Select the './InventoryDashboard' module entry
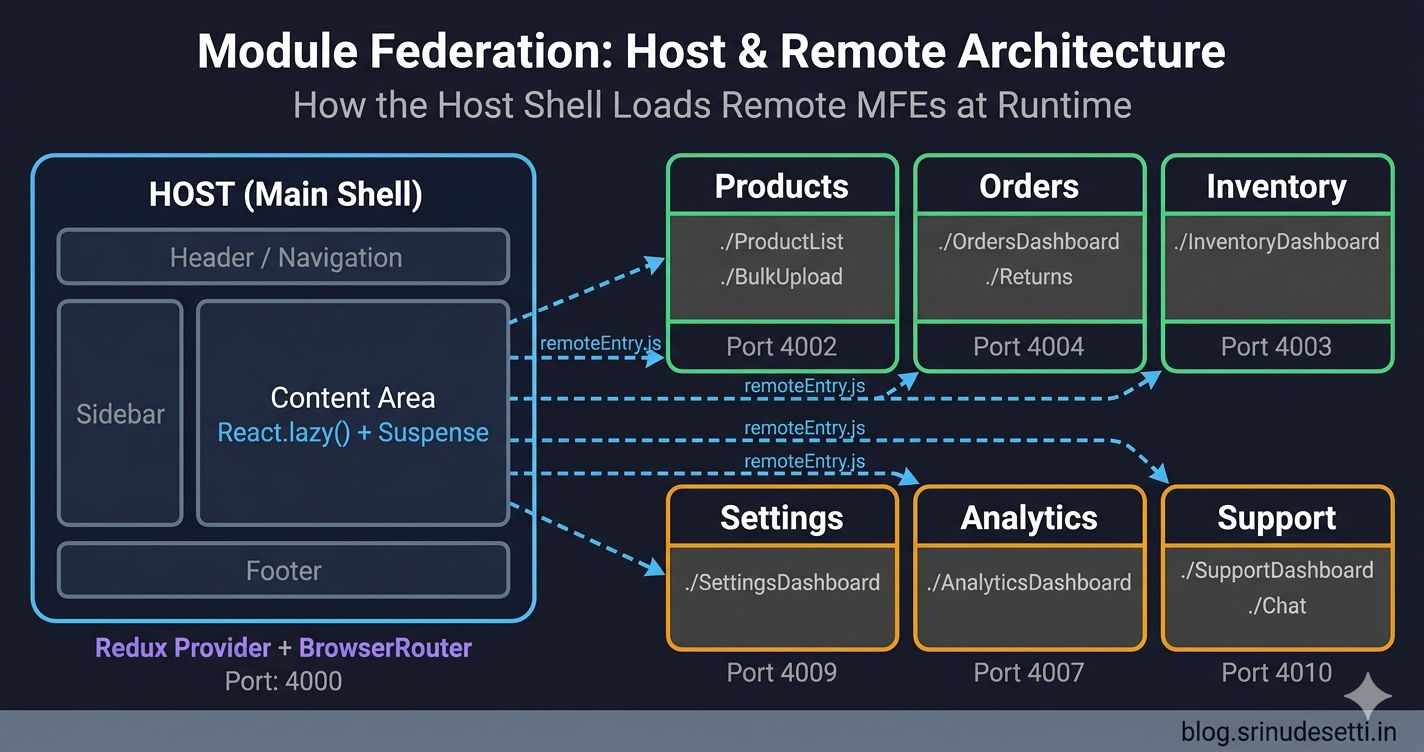The image size is (1424, 752). click(1277, 242)
